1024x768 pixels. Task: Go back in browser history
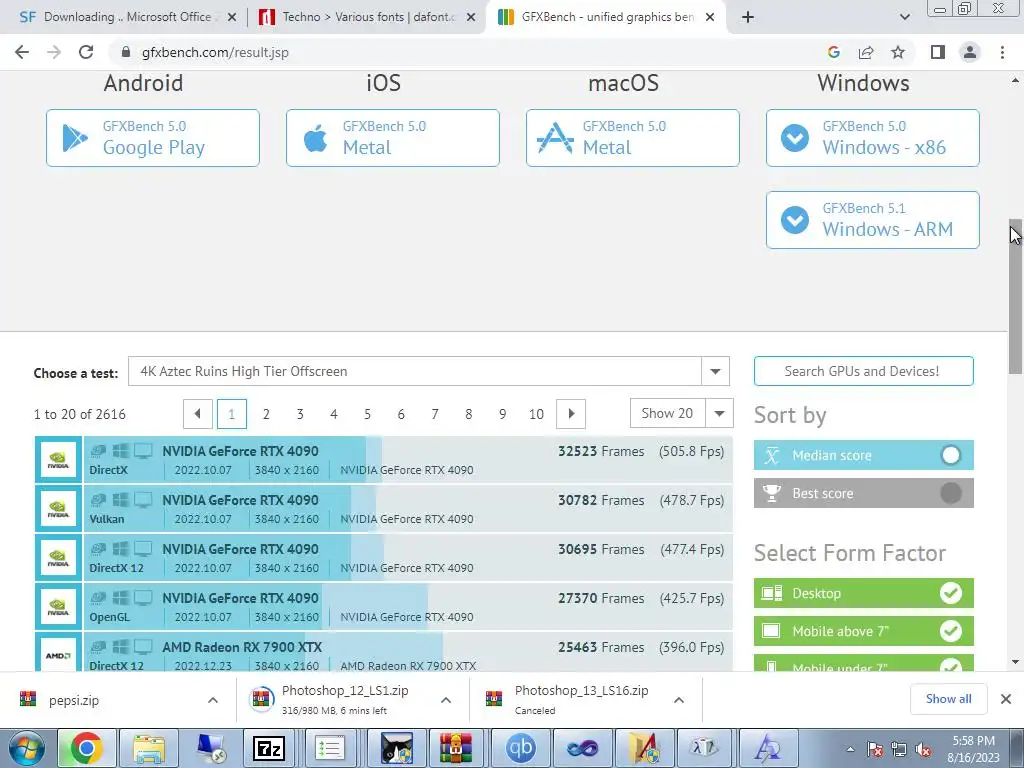point(22,52)
